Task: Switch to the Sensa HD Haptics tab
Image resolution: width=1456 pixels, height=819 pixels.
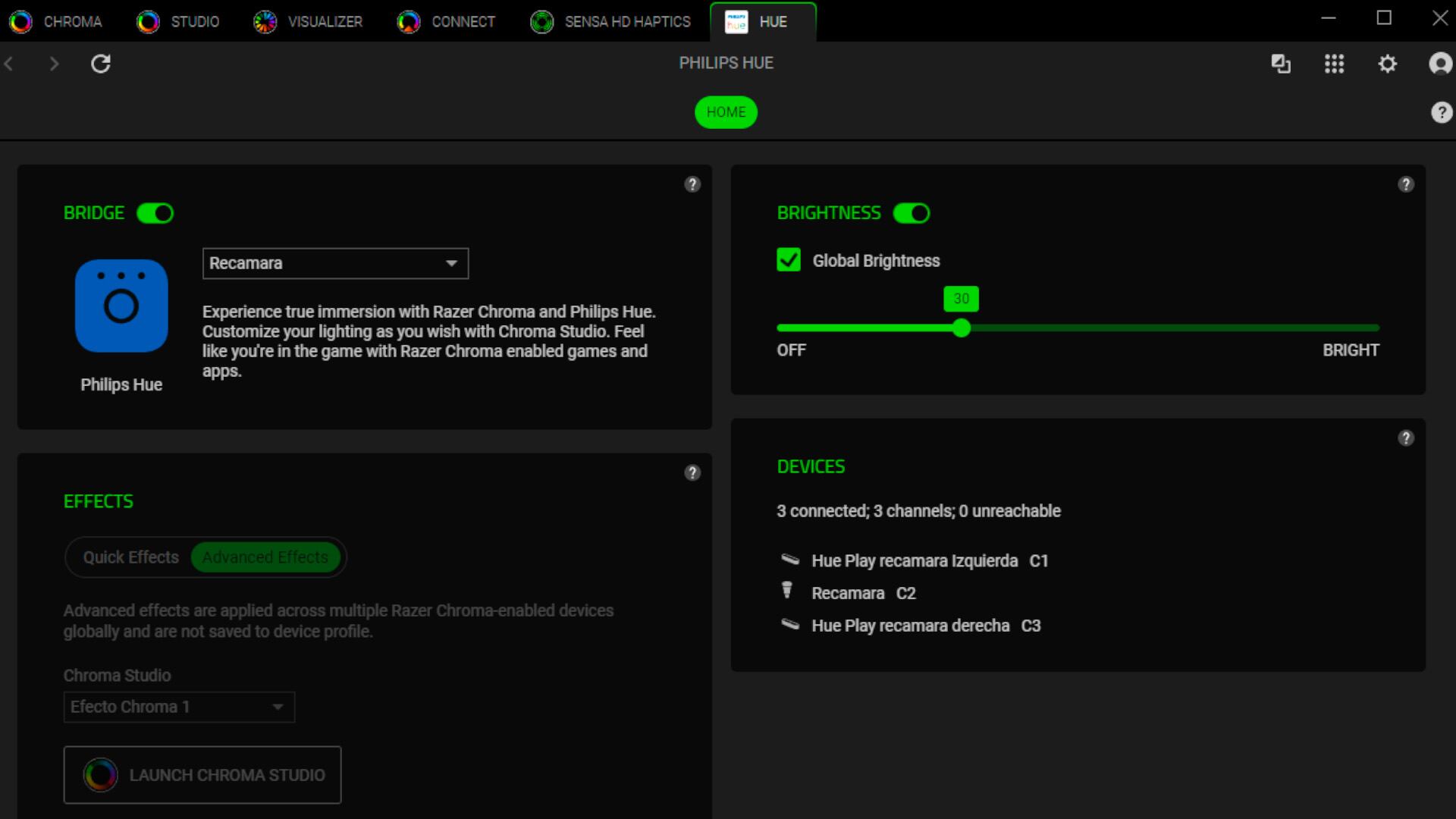Action: [610, 21]
